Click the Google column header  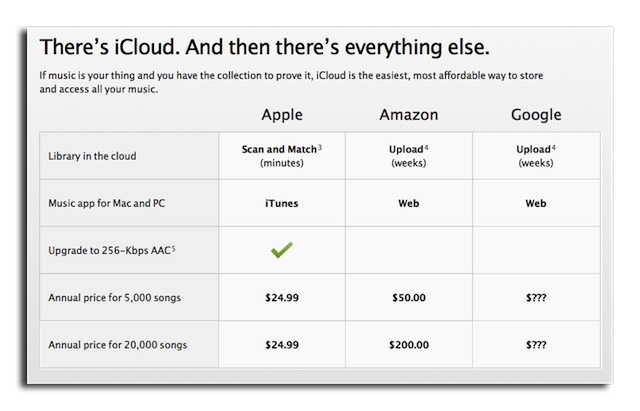535,115
